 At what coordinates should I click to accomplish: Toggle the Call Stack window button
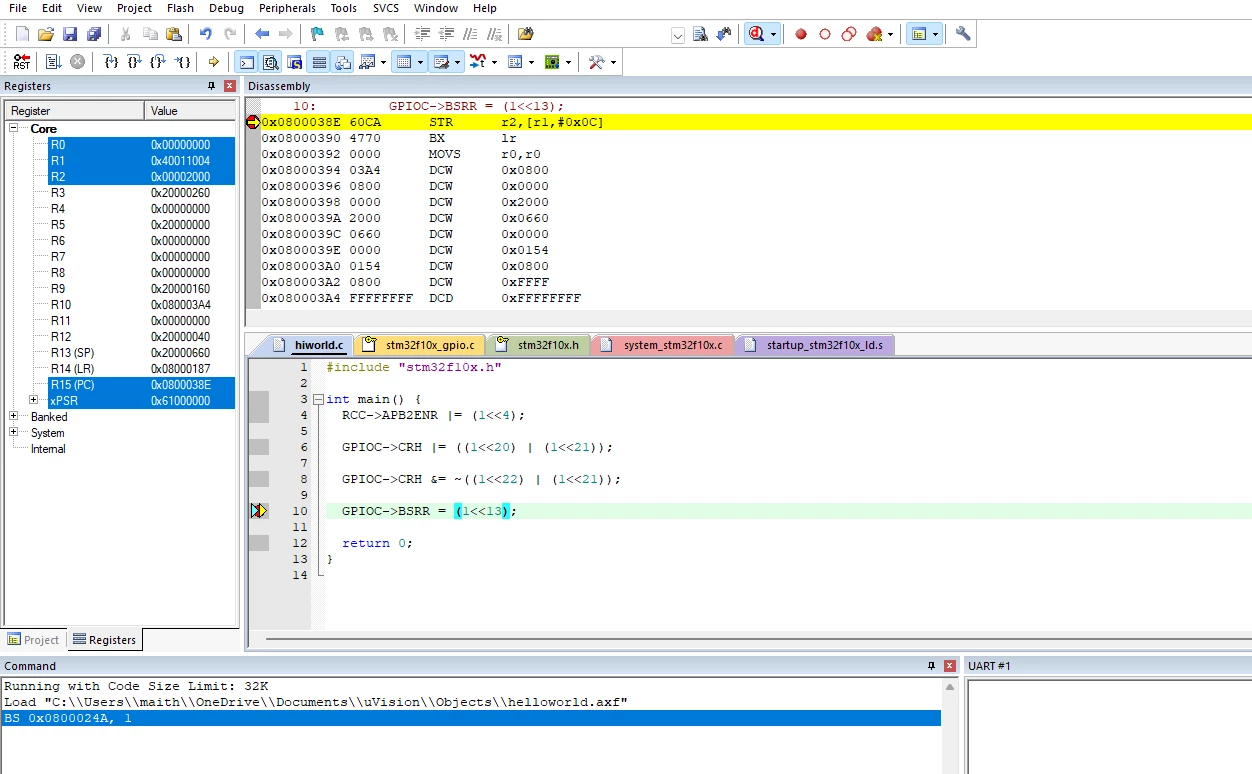coord(342,62)
